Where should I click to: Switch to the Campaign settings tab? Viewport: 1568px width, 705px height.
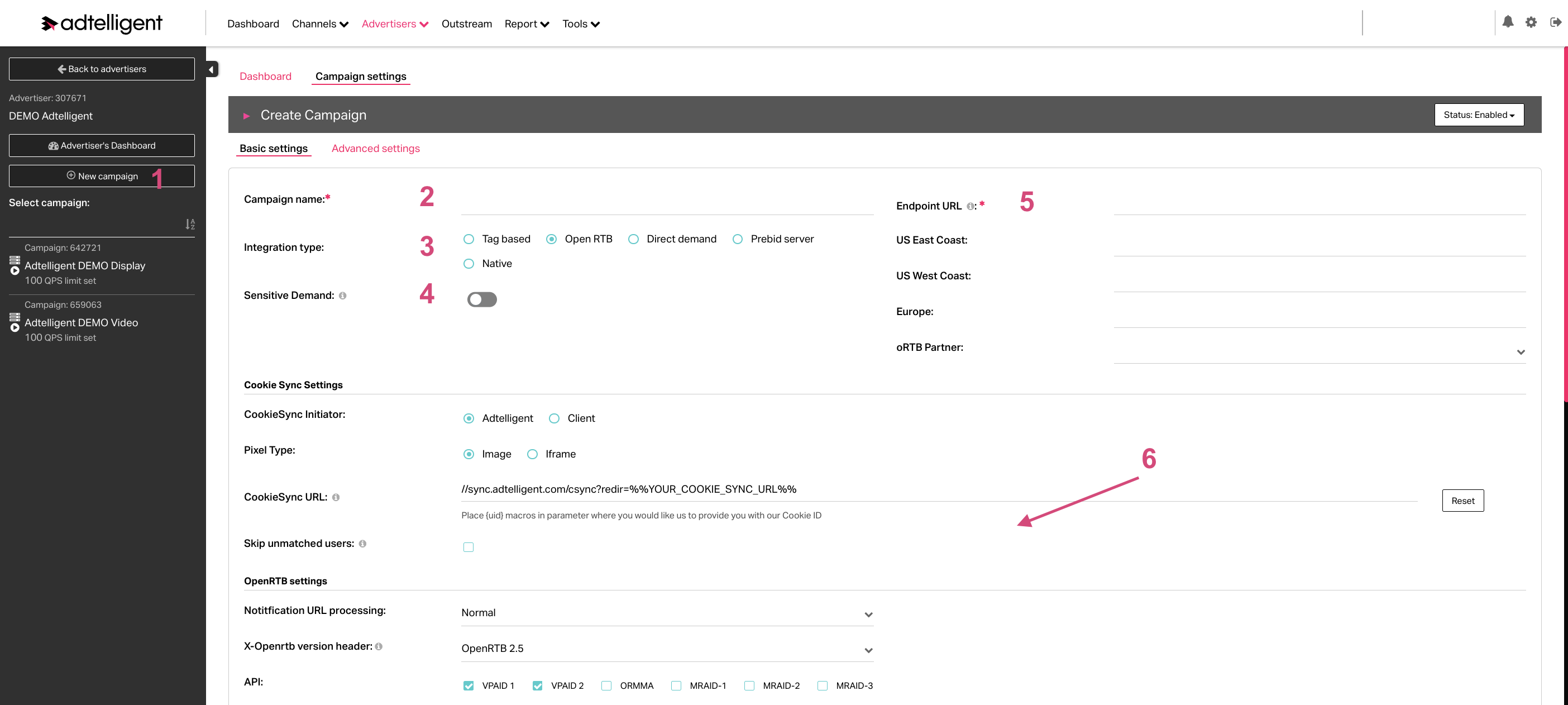click(x=361, y=77)
